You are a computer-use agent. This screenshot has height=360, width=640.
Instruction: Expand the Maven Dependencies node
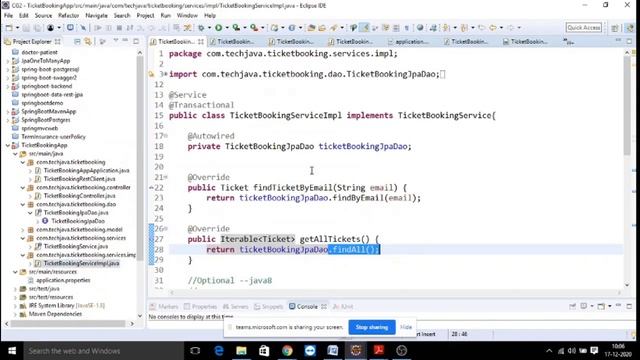(x=15, y=314)
